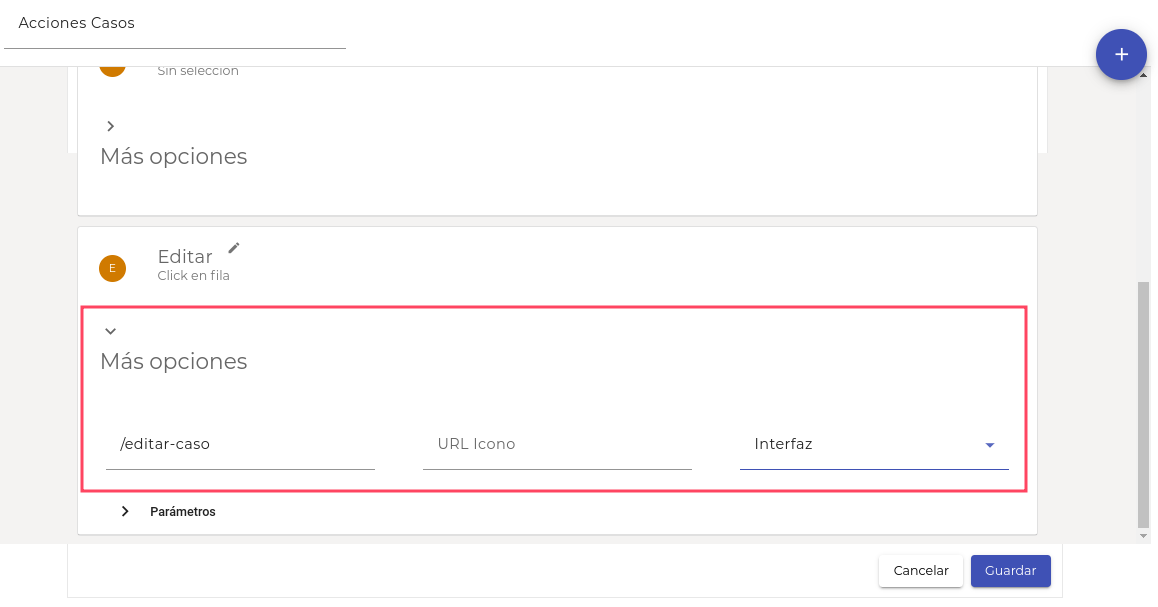Open the Interfaz select field
Image resolution: width=1158 pixels, height=607 pixels.
click(x=862, y=444)
